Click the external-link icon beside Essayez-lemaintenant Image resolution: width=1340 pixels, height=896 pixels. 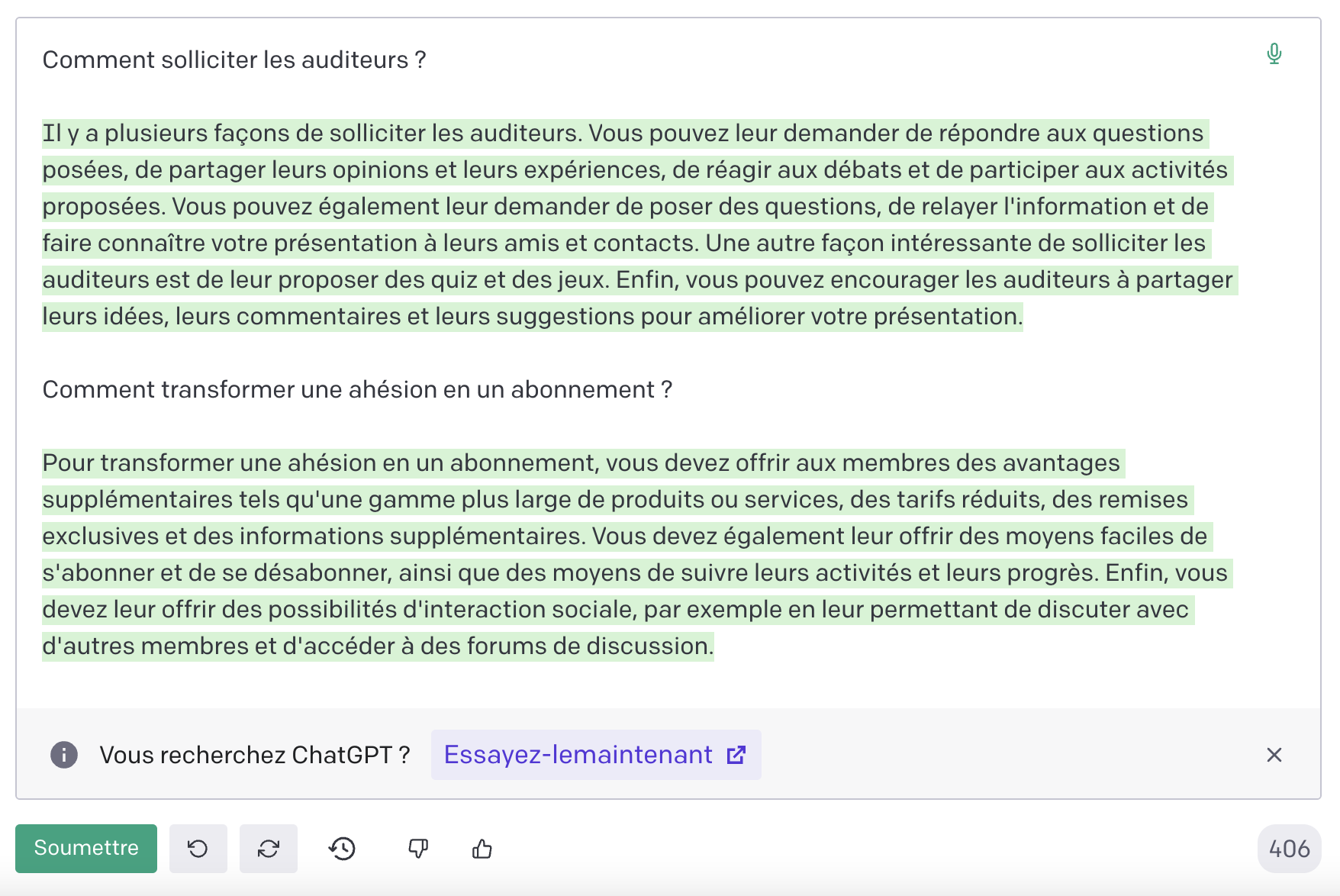[735, 754]
